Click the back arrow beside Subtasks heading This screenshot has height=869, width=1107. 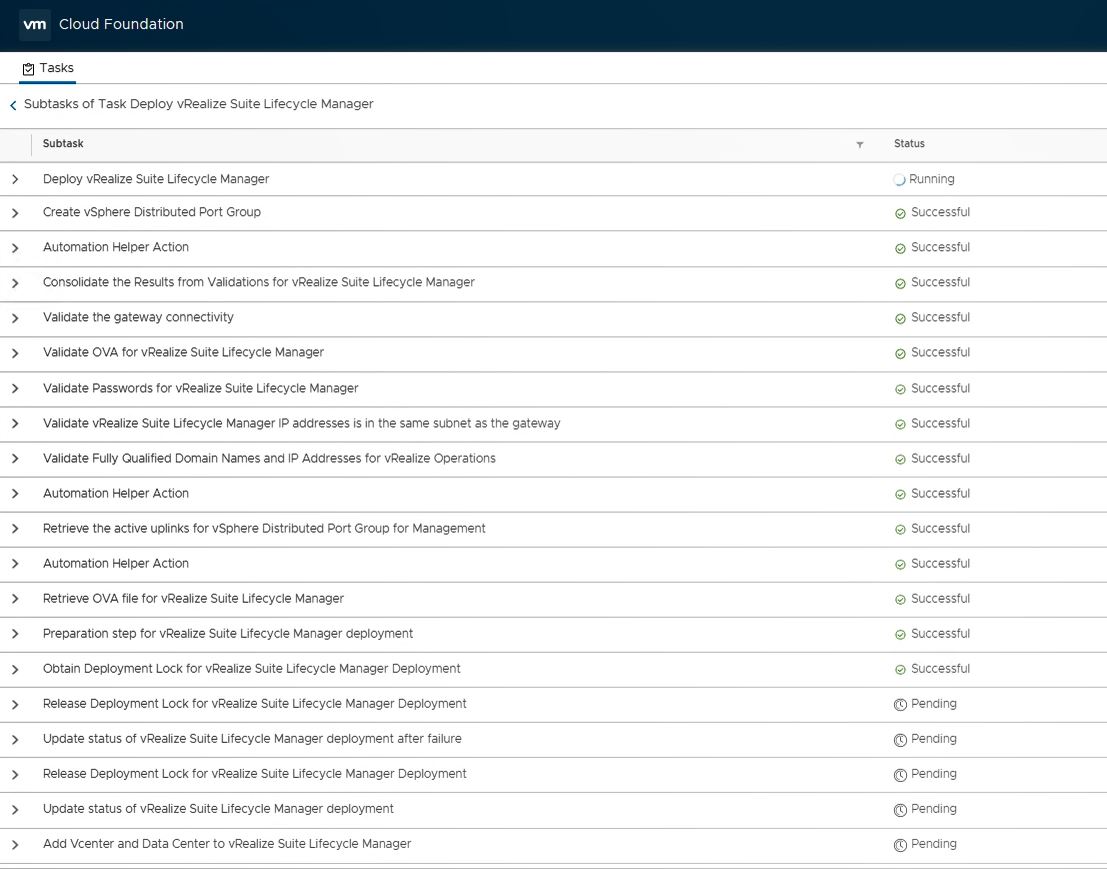pyautogui.click(x=13, y=105)
